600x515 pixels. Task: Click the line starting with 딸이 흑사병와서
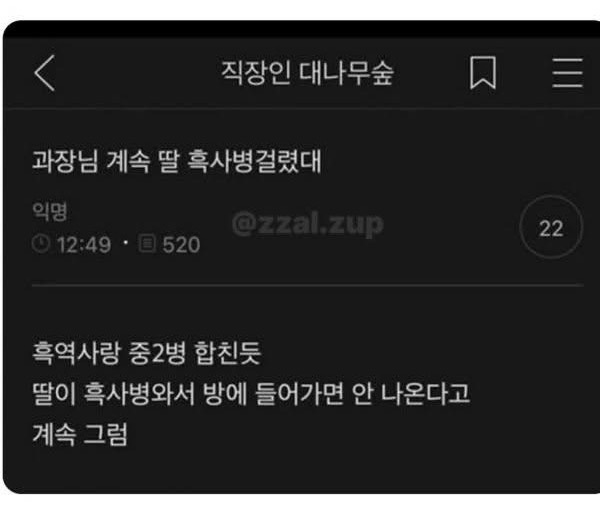pyautogui.click(x=251, y=394)
